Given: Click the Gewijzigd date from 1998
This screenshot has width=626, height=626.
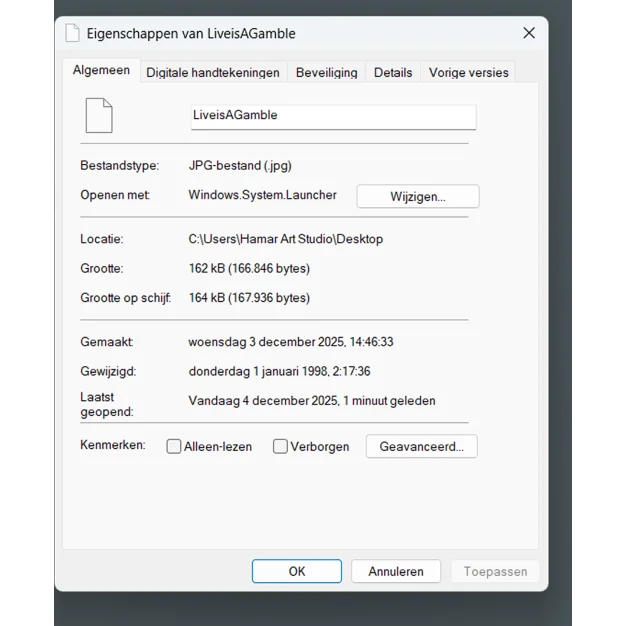Looking at the screenshot, I should tap(279, 371).
